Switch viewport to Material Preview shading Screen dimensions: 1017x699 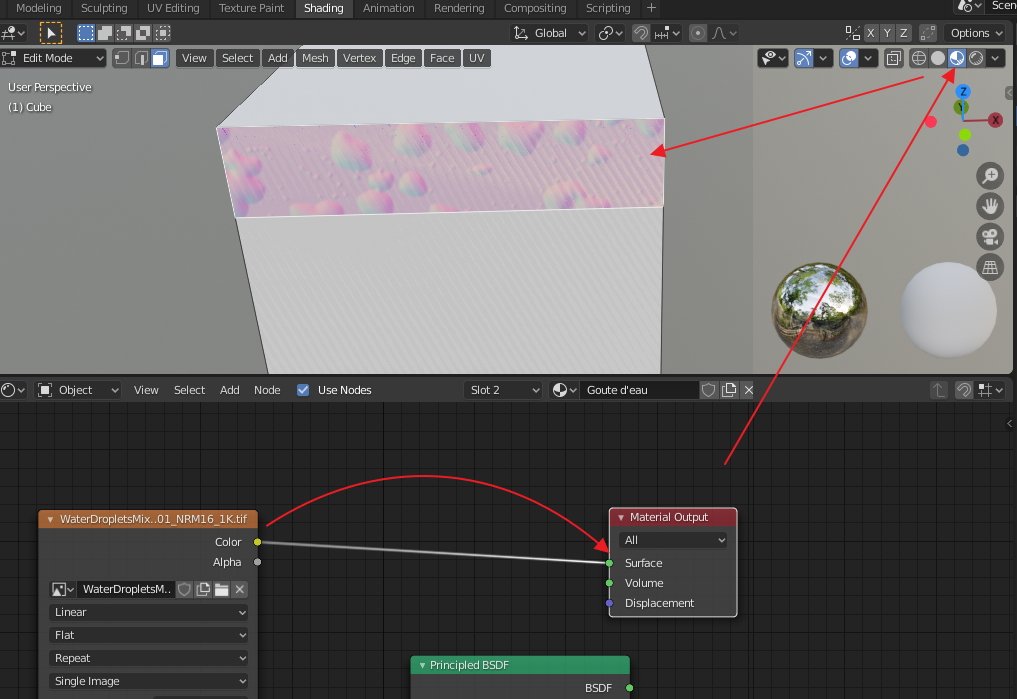956,58
